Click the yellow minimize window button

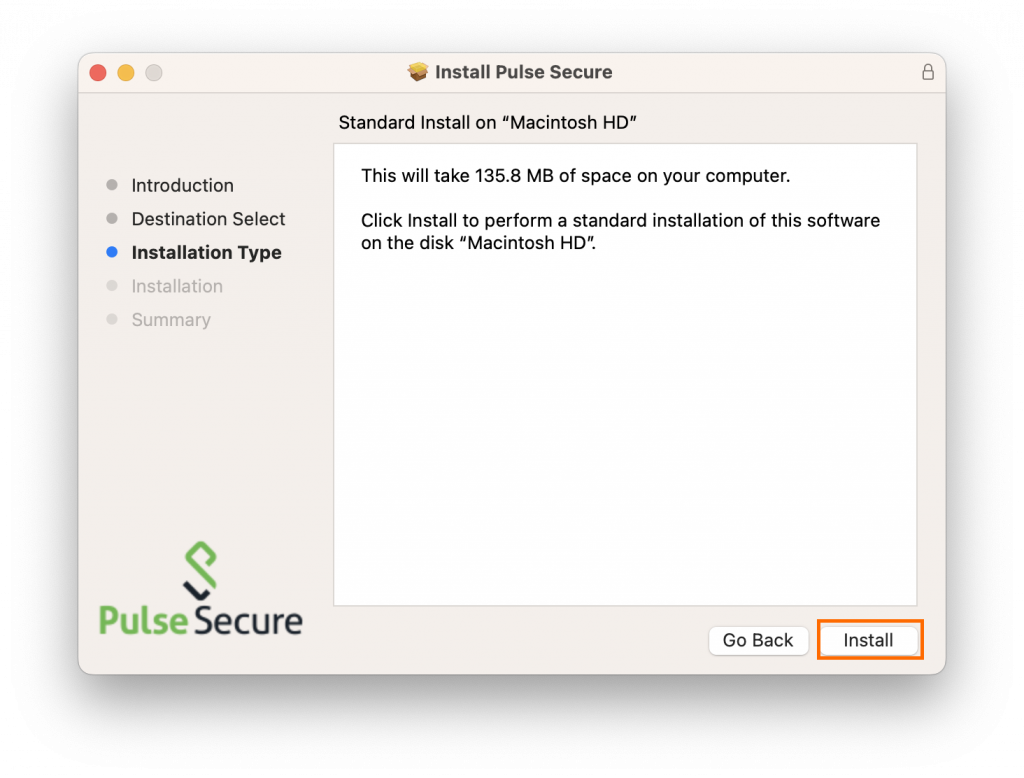pos(124,72)
